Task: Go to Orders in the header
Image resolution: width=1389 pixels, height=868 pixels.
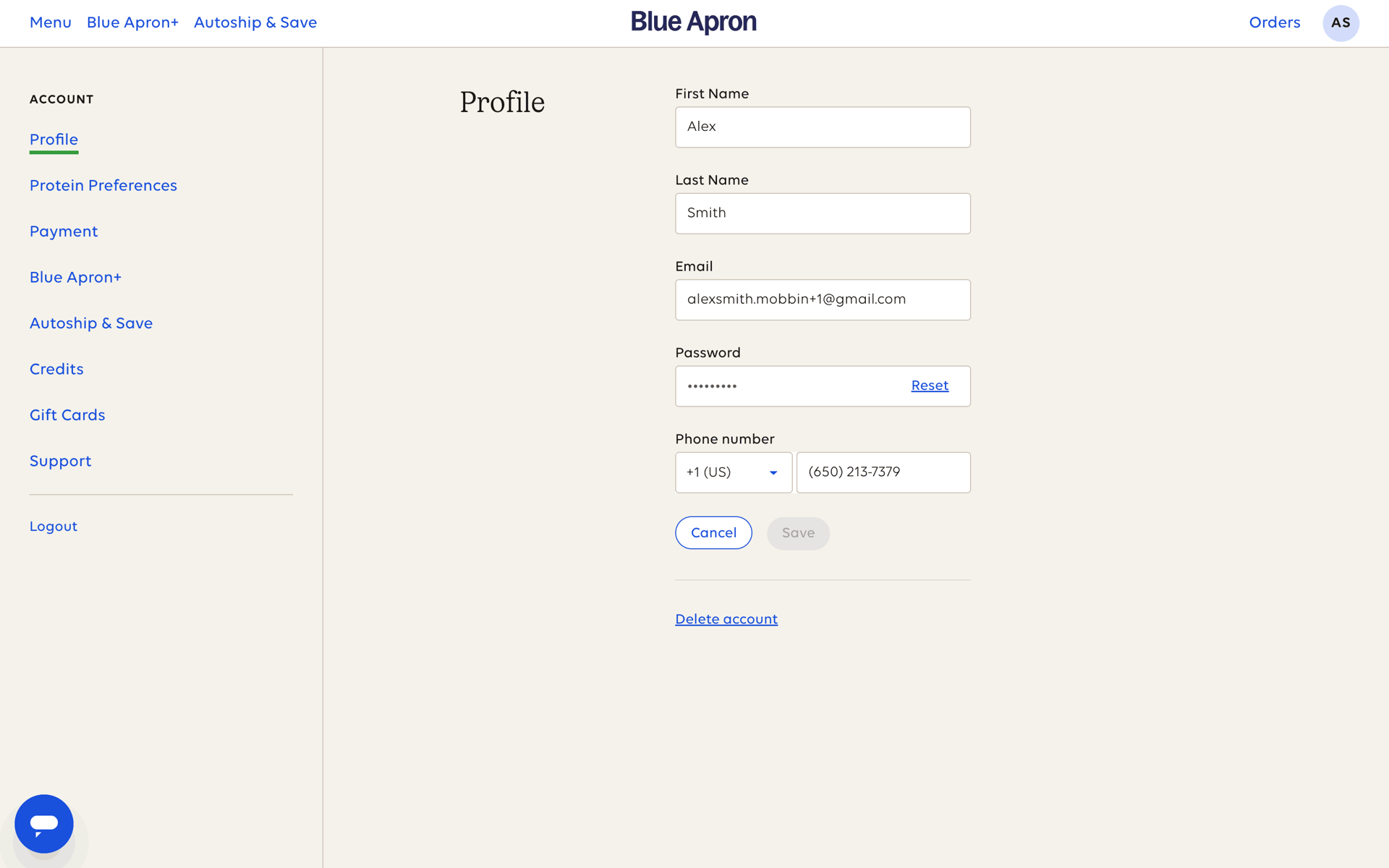Action: click(1275, 22)
